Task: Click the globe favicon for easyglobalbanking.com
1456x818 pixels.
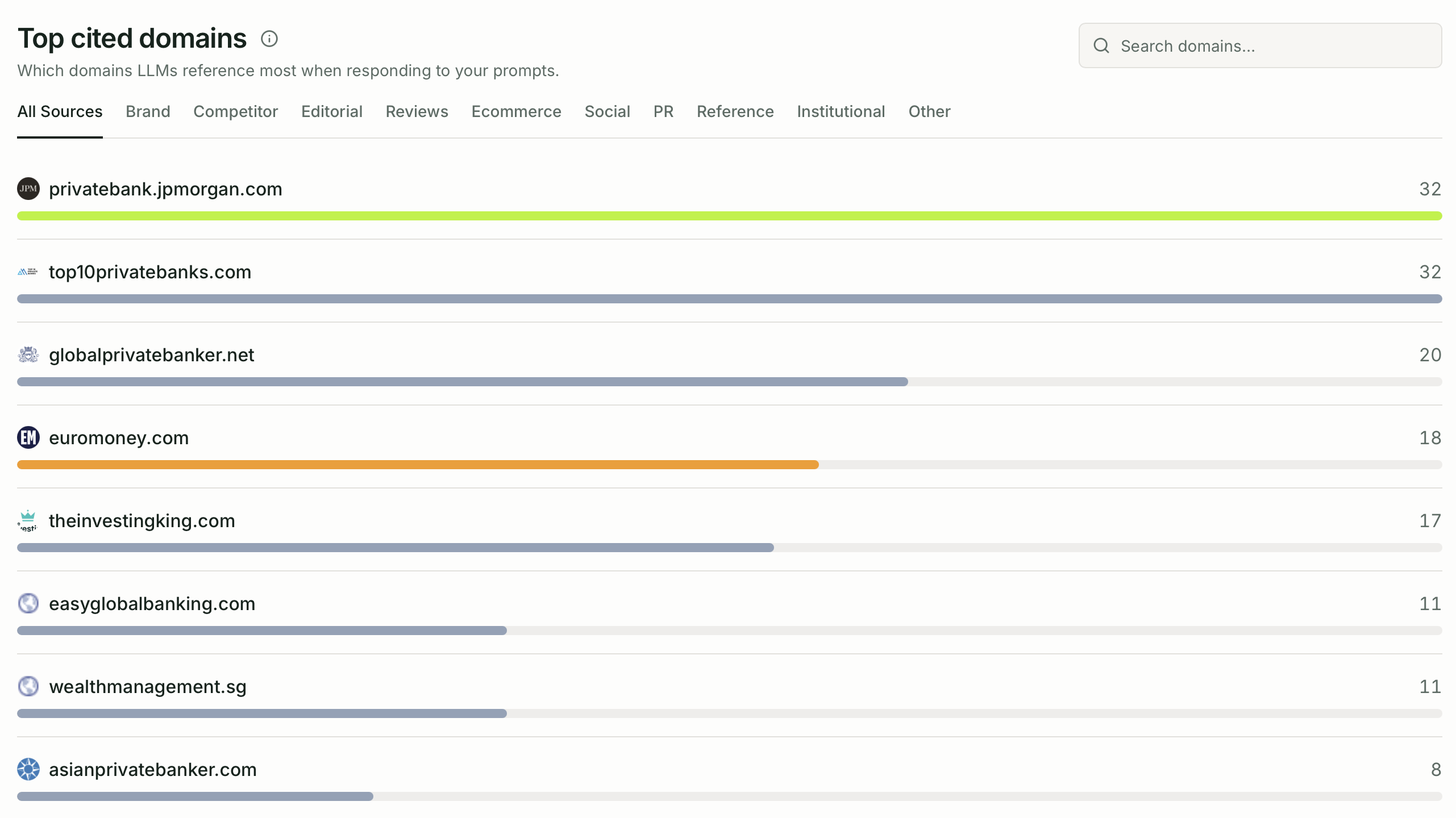Action: pyautogui.click(x=28, y=603)
